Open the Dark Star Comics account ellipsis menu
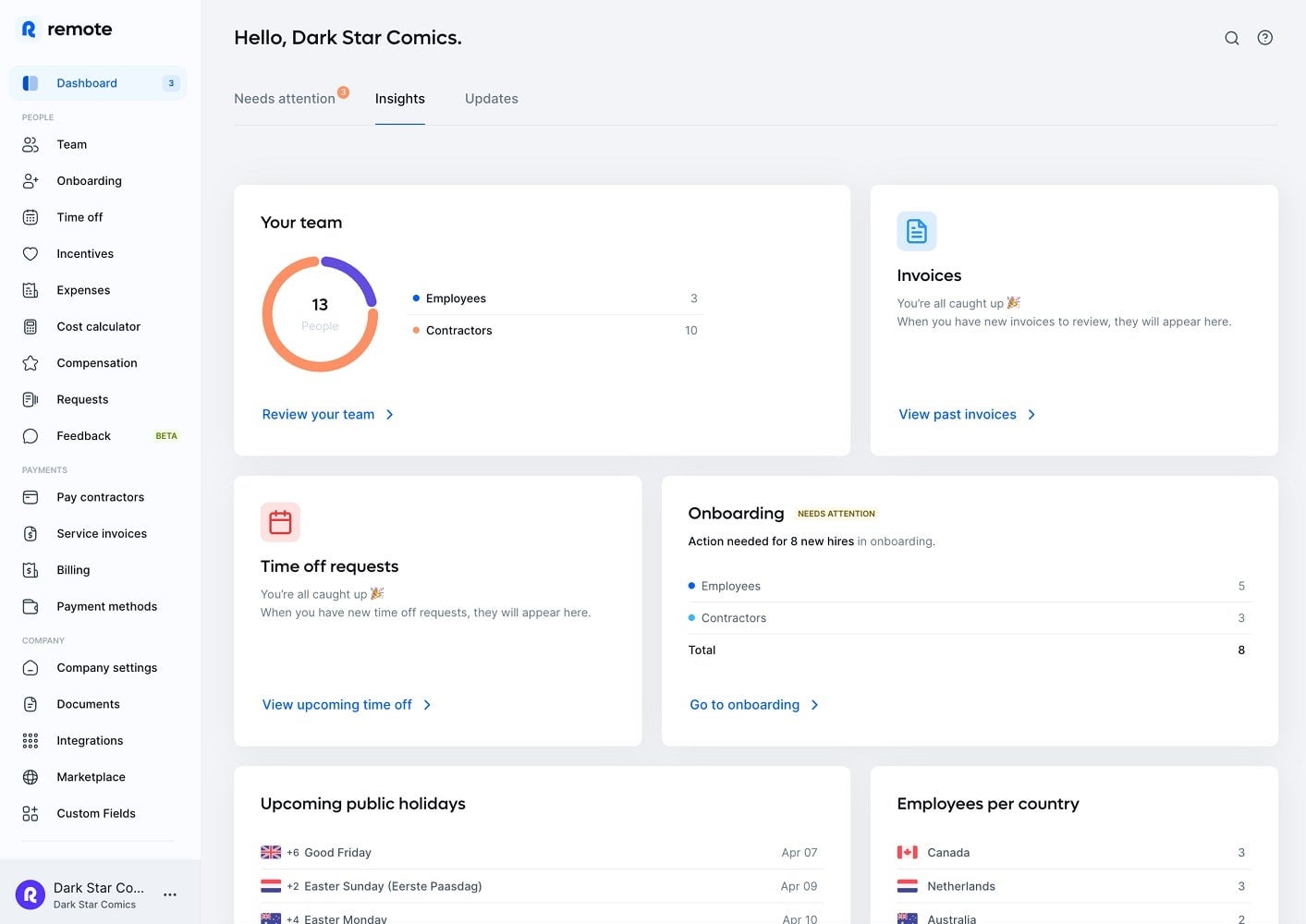1306x924 pixels. (x=170, y=894)
